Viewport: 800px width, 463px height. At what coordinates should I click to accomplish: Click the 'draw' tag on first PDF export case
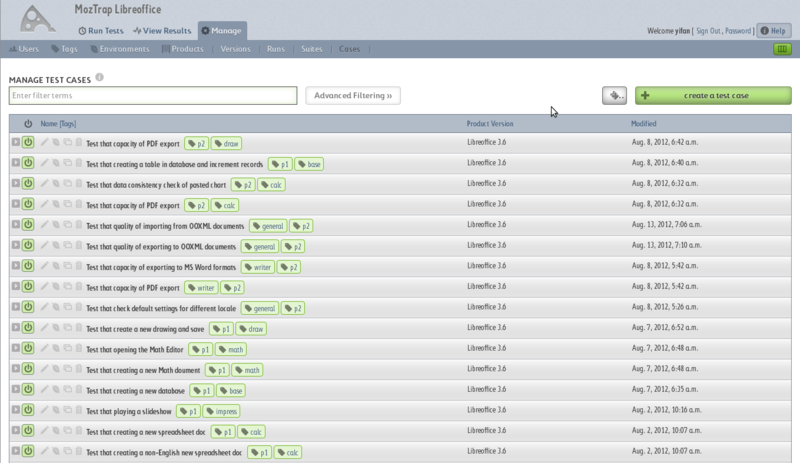click(226, 143)
